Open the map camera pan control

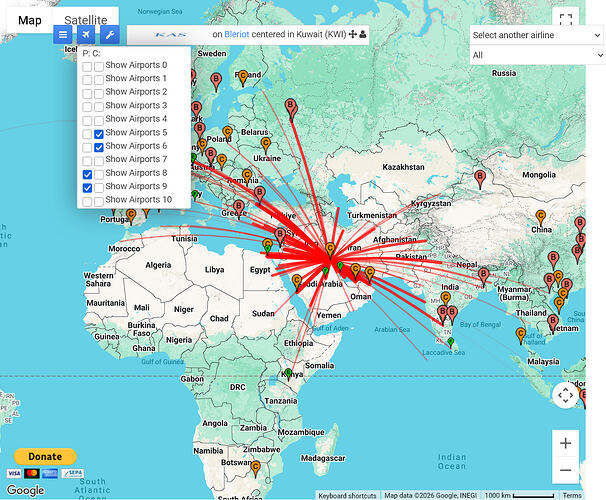pos(565,395)
